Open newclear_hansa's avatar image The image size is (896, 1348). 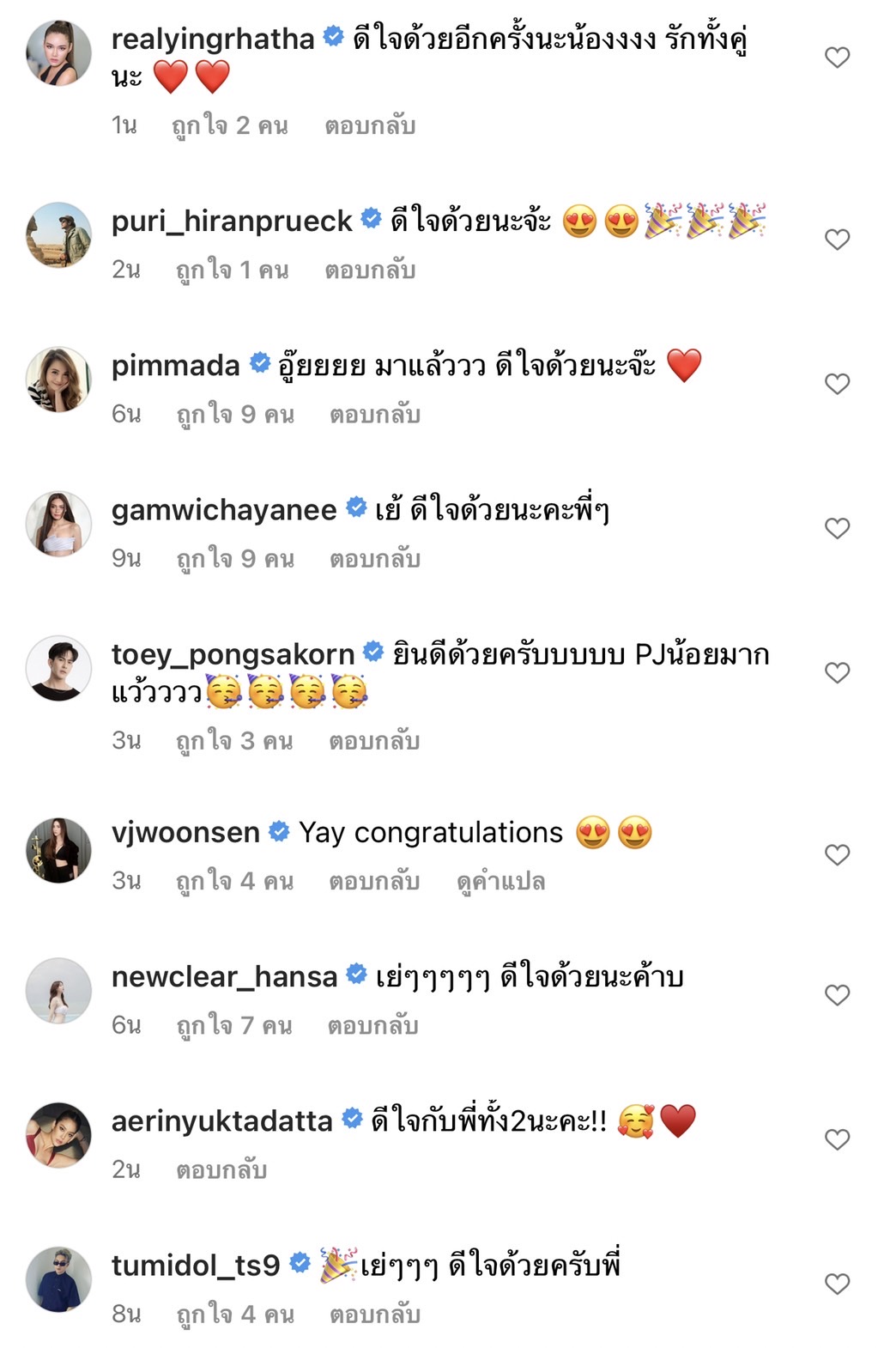58,990
